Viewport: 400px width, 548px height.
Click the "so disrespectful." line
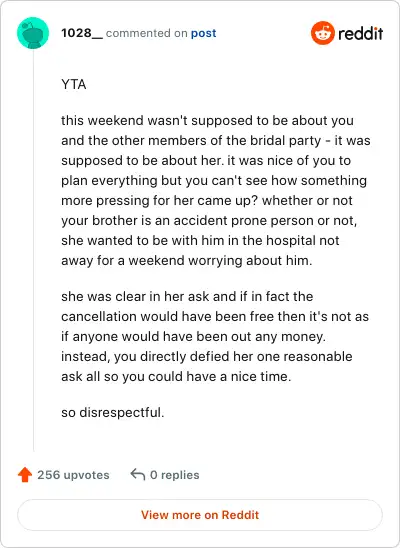112,412
